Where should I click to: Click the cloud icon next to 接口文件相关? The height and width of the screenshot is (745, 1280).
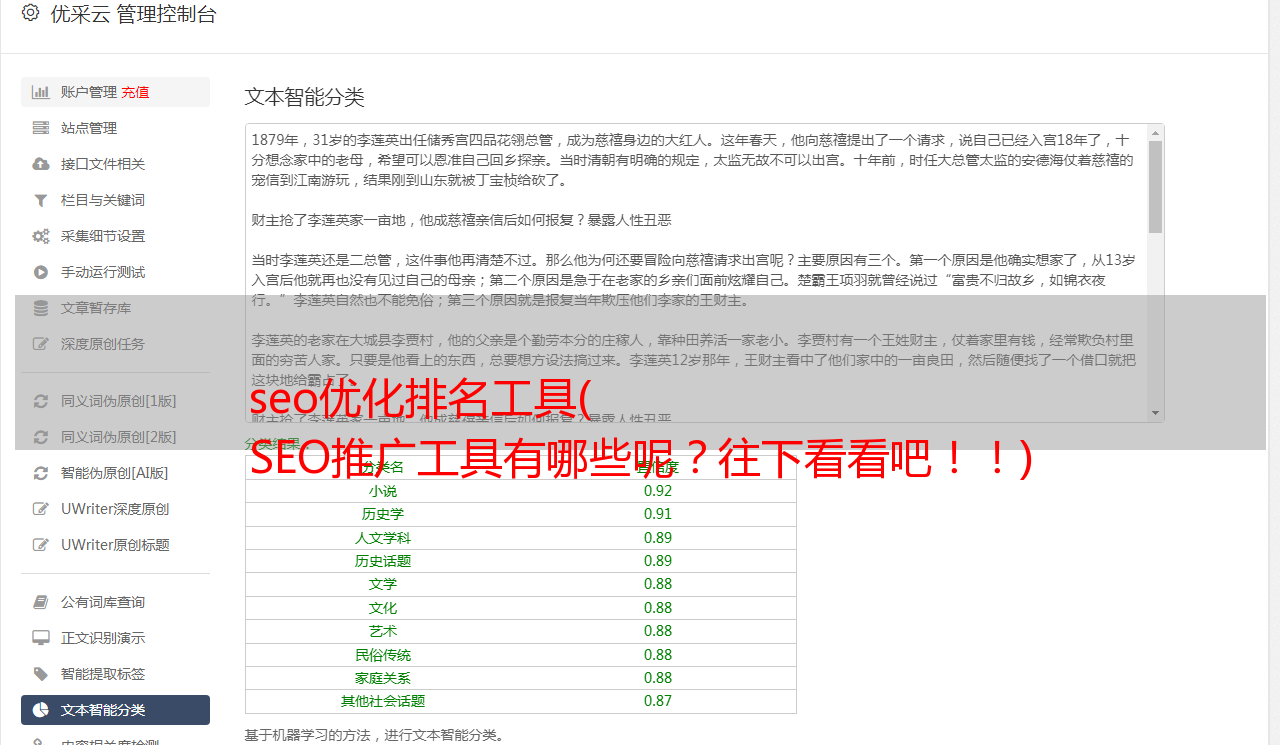click(40, 164)
